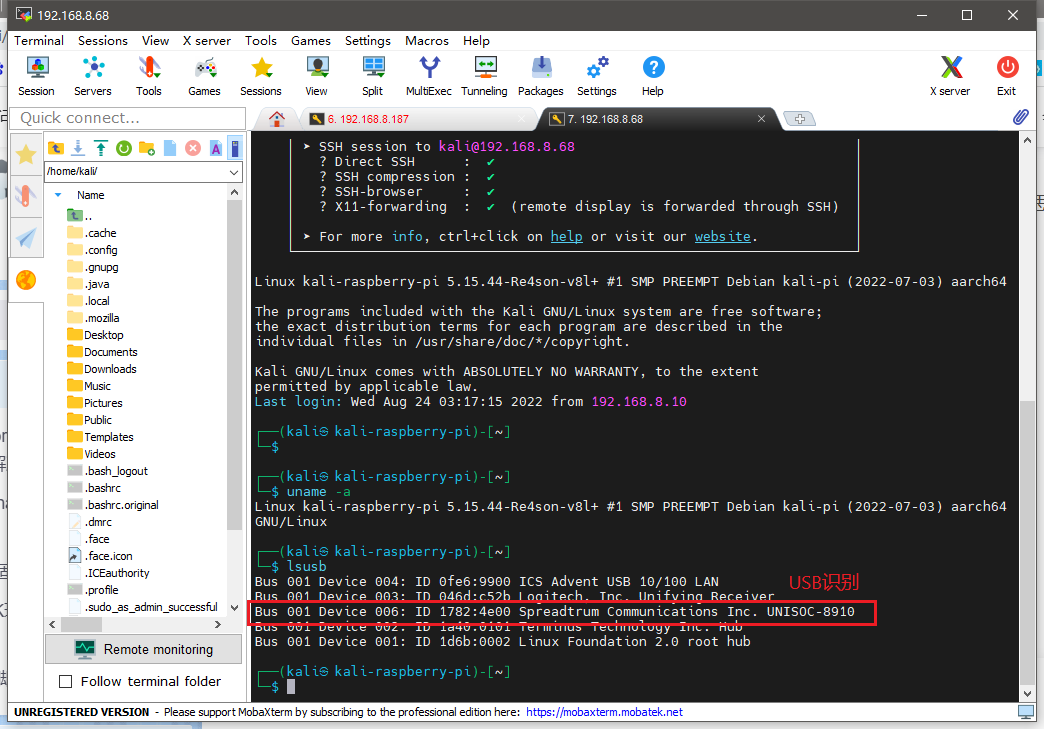Open the Session toolbar icon
The image size is (1044, 729).
tap(37, 77)
